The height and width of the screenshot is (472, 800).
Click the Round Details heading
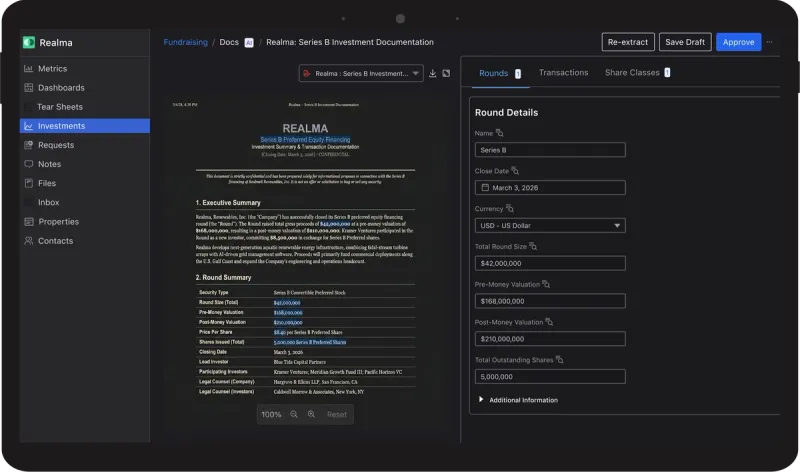[x=506, y=112]
